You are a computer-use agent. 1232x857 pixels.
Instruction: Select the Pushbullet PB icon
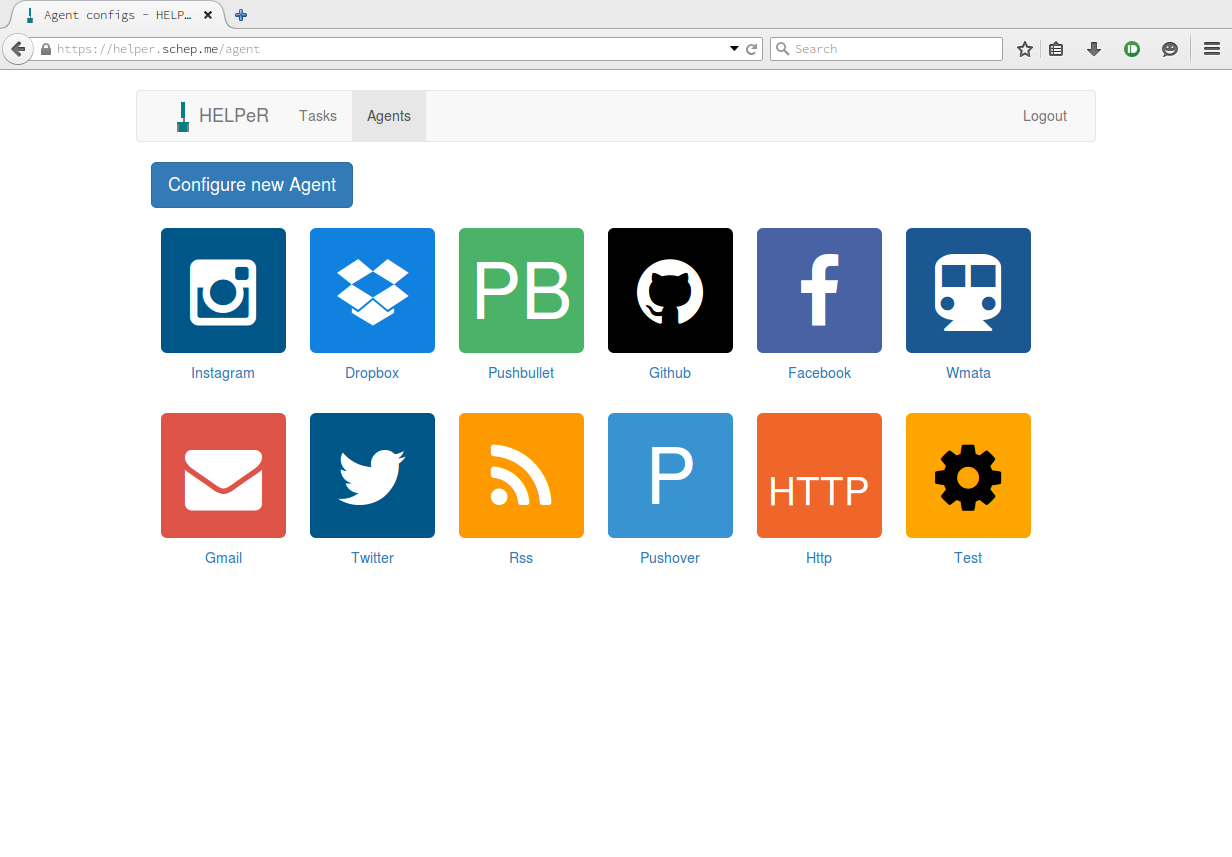pos(521,291)
